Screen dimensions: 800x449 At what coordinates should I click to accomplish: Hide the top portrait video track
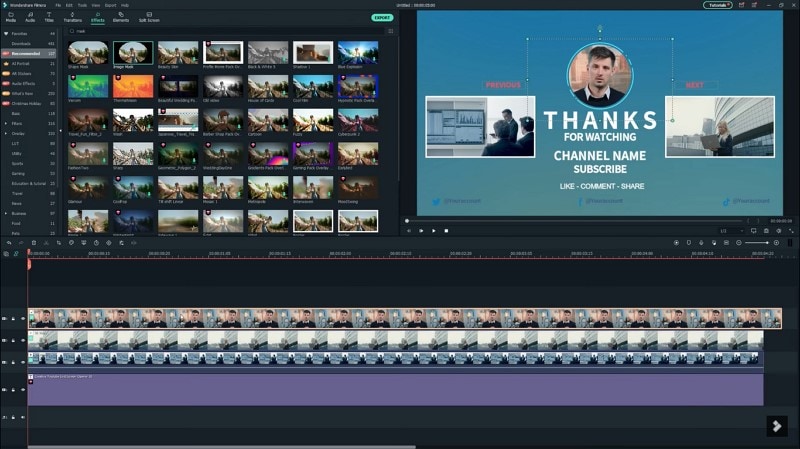(x=22, y=318)
